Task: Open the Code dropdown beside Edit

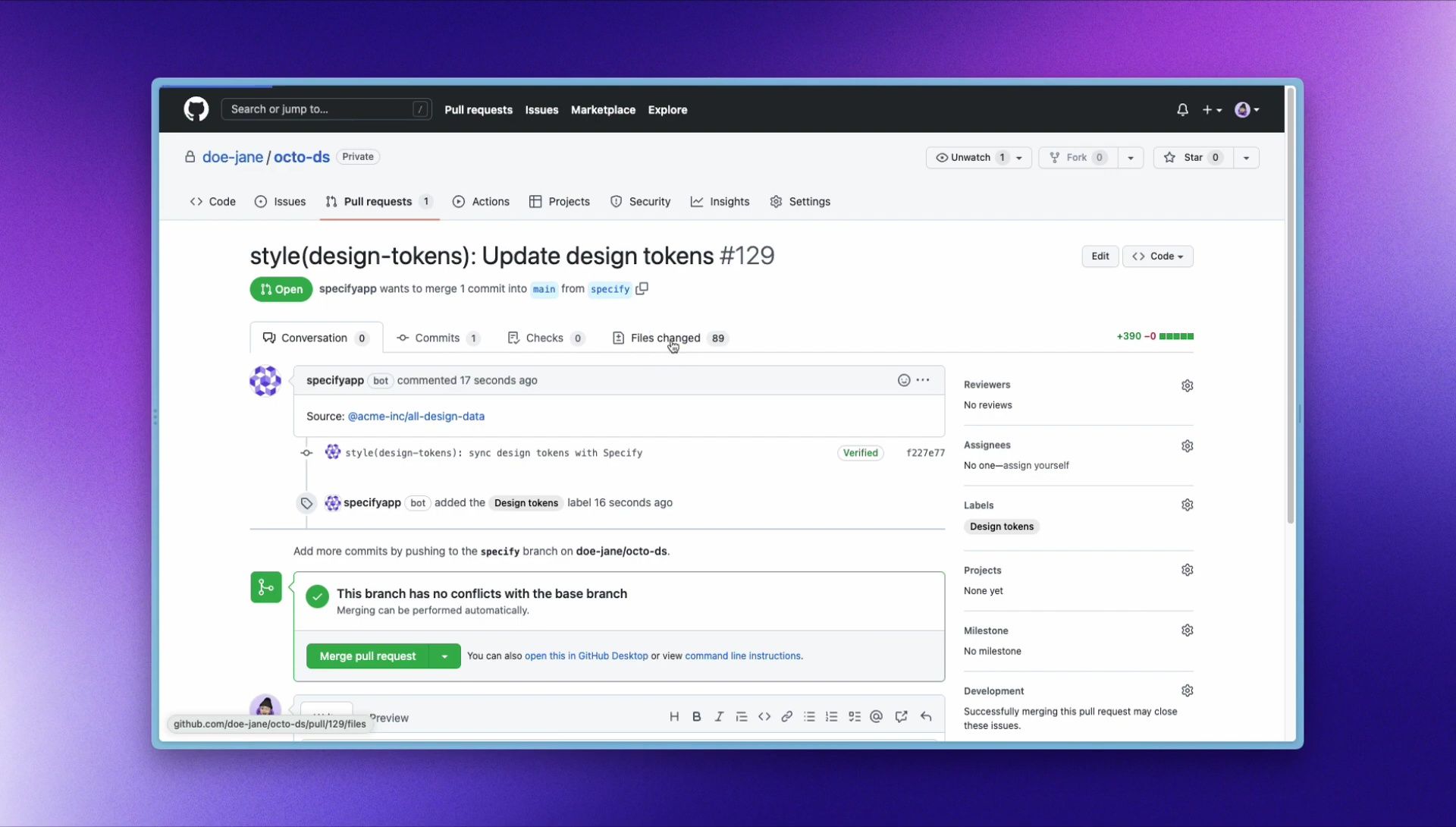Action: pos(1158,256)
